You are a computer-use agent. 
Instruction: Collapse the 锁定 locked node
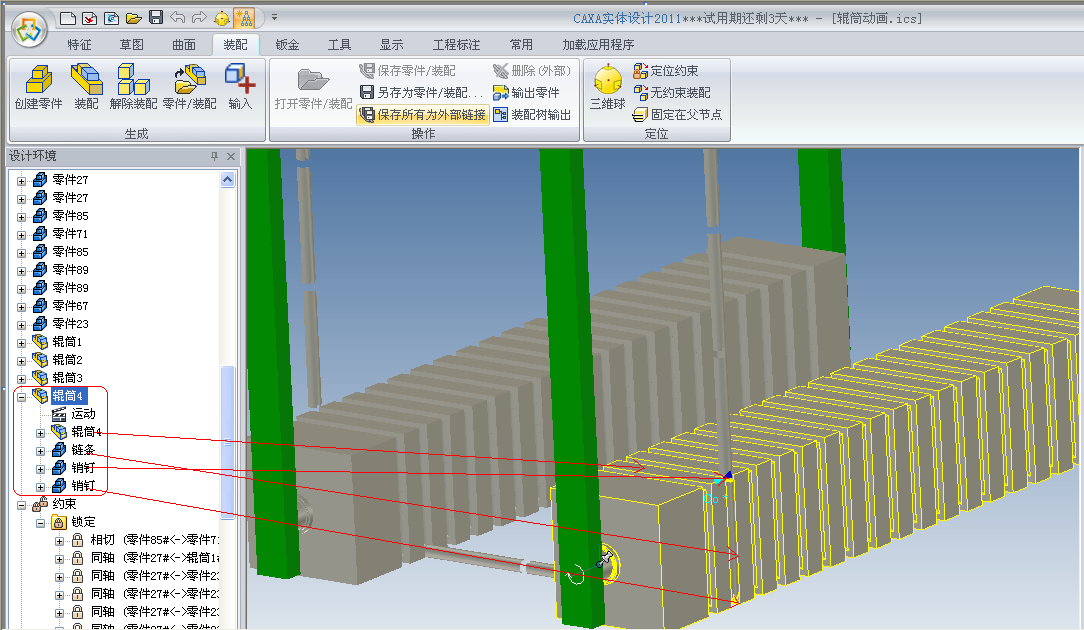coord(41,523)
